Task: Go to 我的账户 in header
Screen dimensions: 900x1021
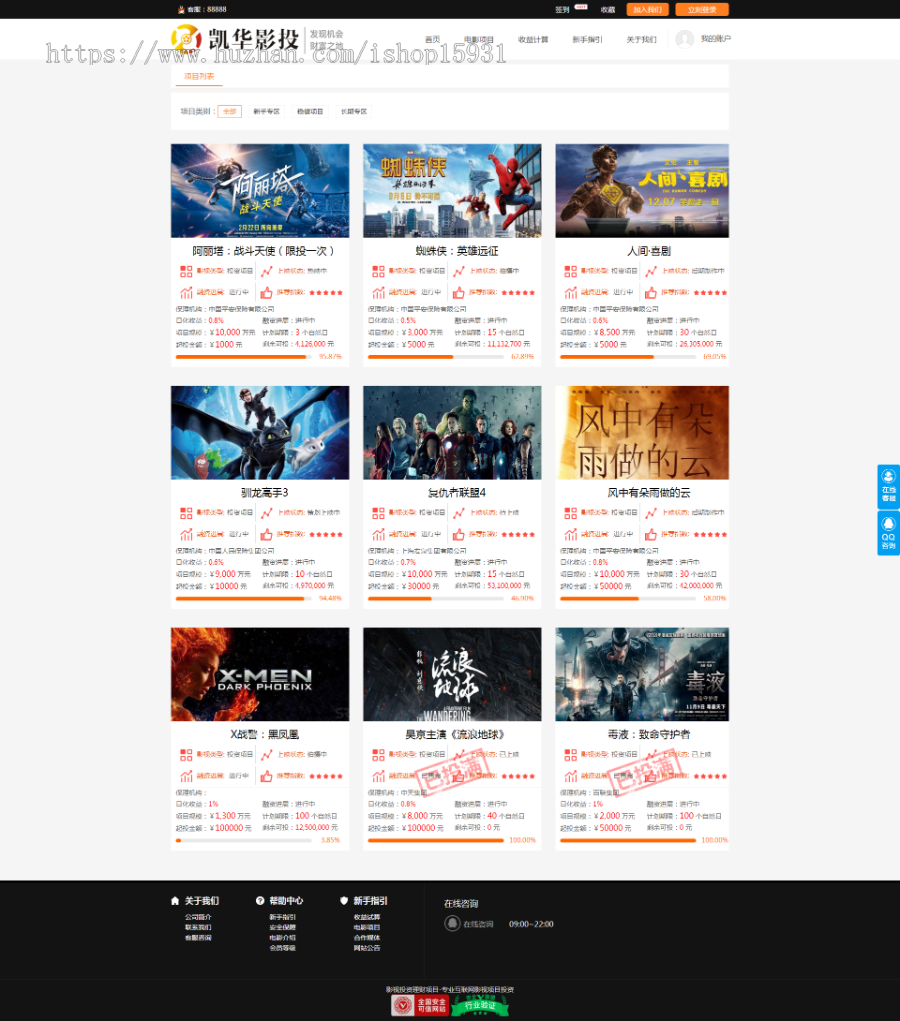Action: click(x=716, y=39)
